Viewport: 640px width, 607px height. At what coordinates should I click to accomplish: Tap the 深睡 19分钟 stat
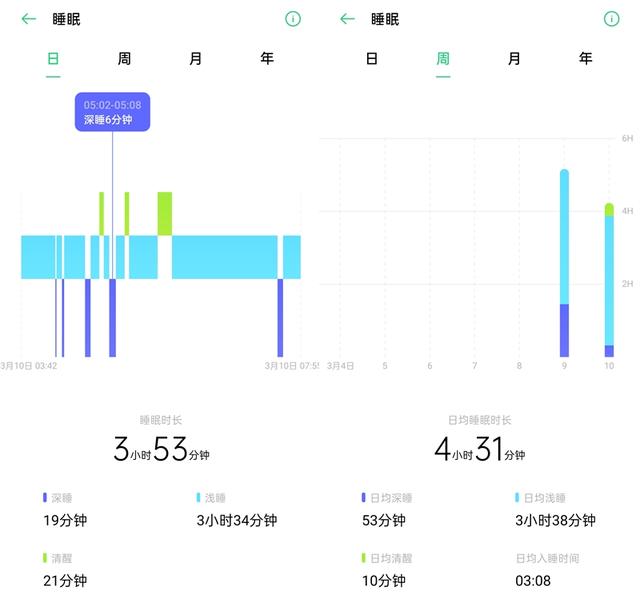tap(65, 510)
